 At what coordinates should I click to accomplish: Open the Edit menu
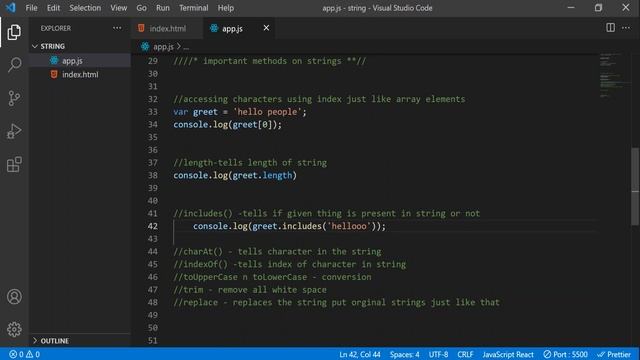point(53,8)
